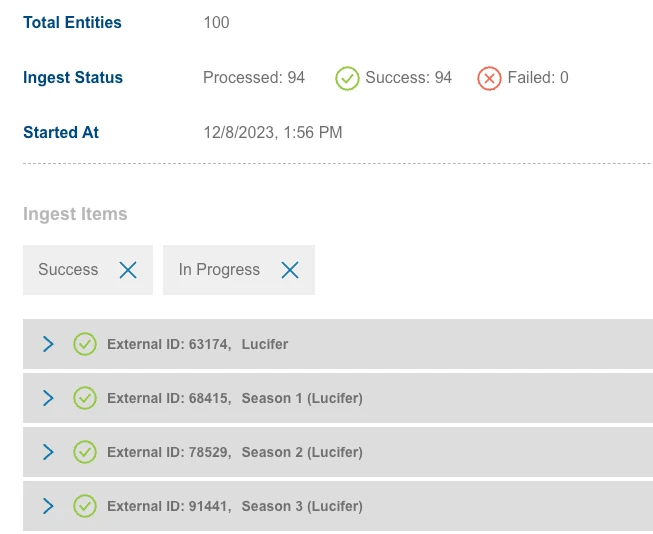Remove the In Progress filter chip

click(x=290, y=270)
